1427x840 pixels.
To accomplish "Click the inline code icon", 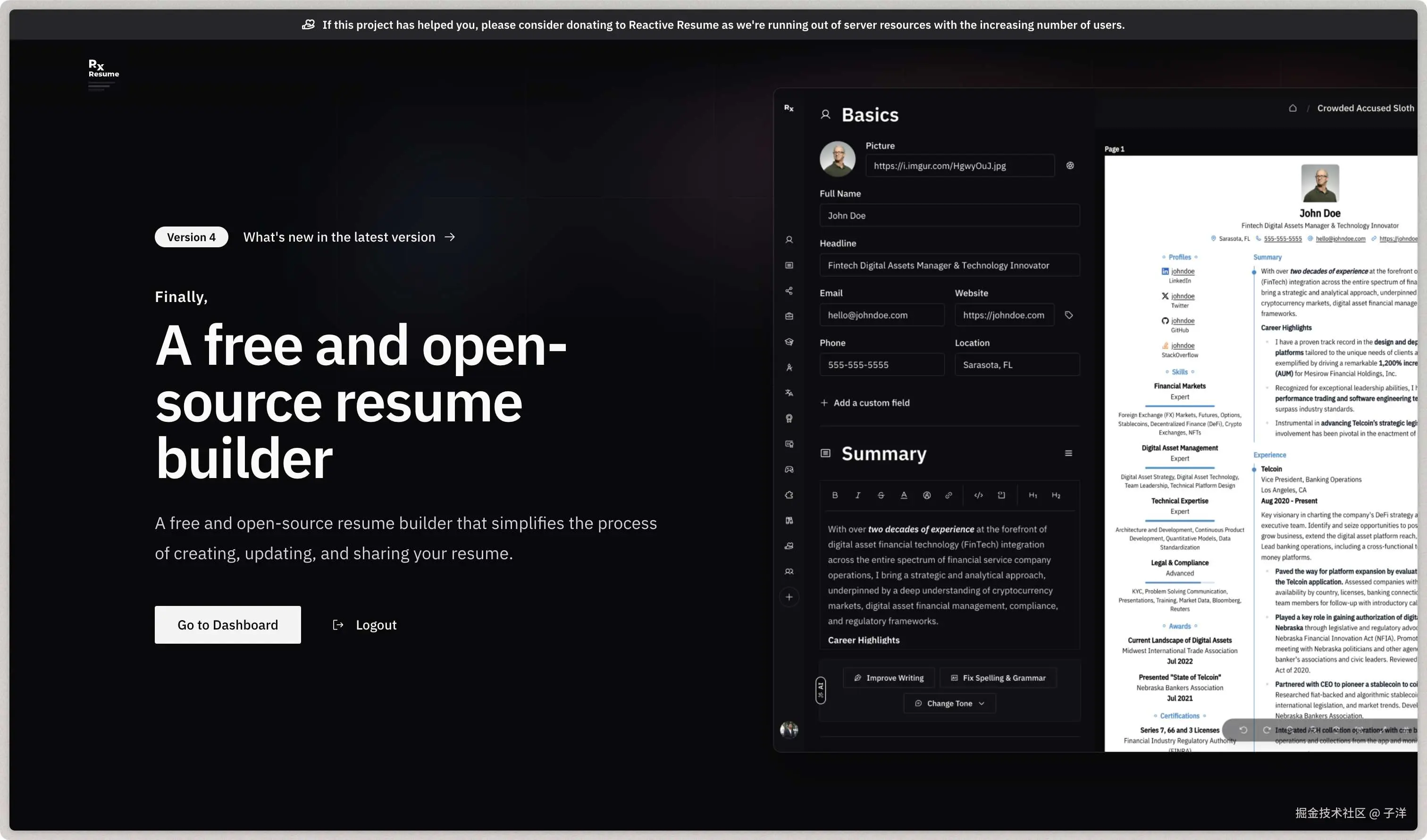I will (978, 495).
